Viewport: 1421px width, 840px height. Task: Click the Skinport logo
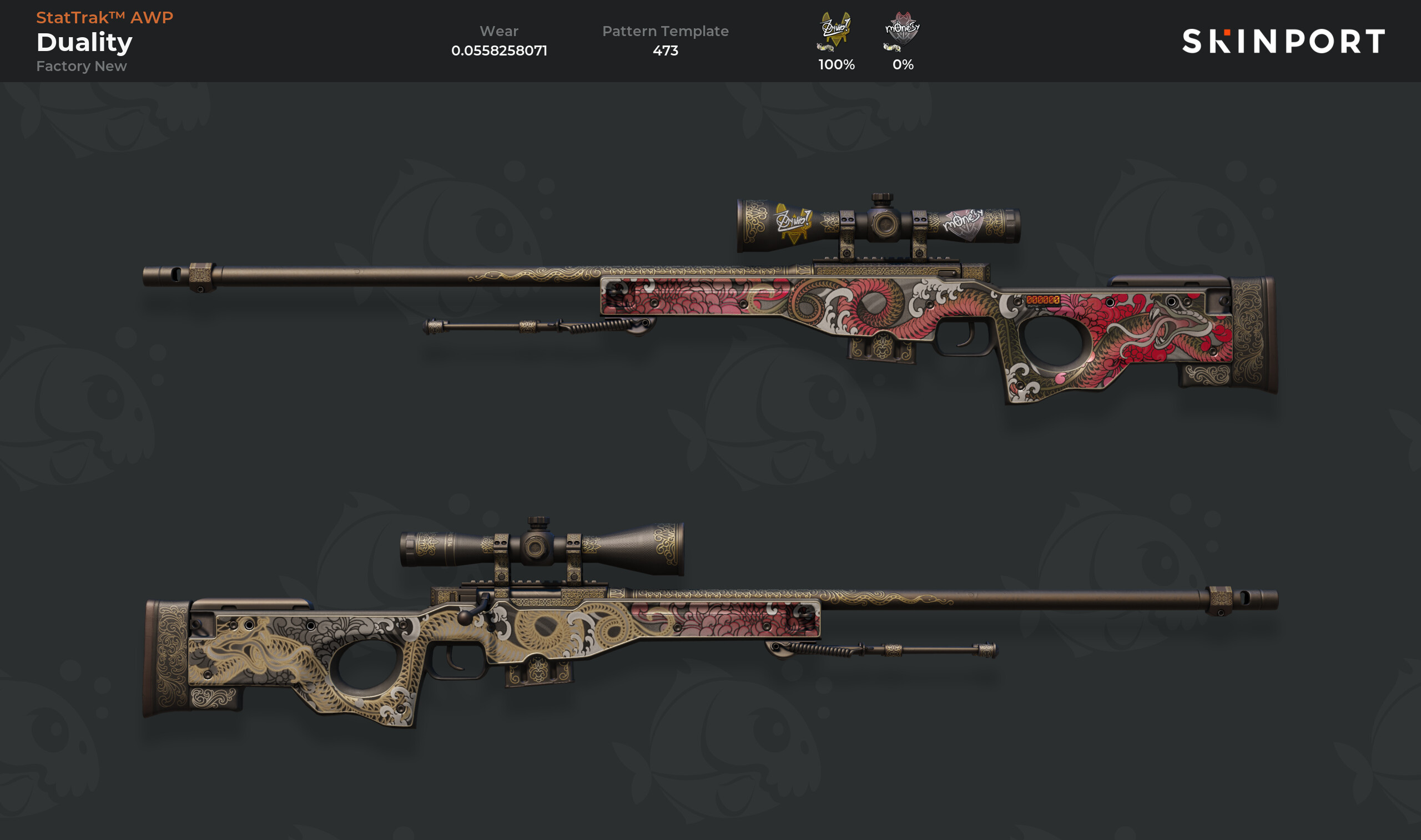[1283, 41]
